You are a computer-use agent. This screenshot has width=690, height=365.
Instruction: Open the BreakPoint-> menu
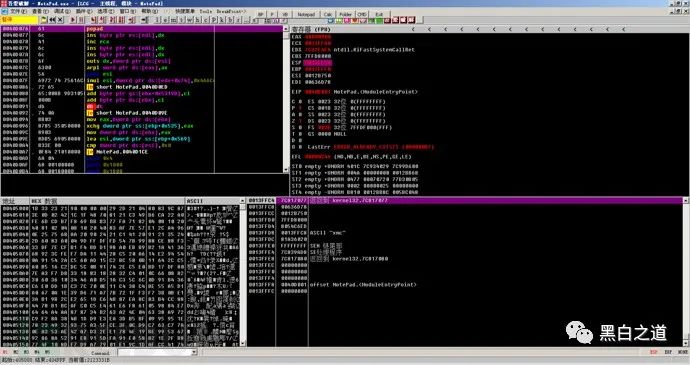(x=231, y=11)
